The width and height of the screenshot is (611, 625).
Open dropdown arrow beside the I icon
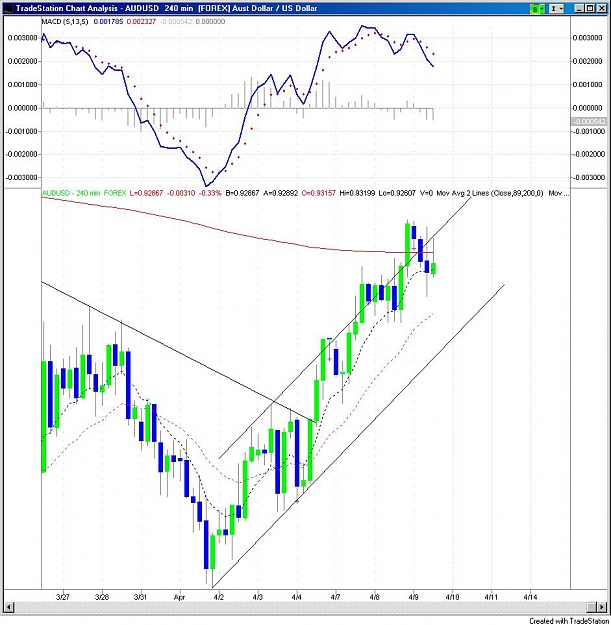tap(561, 8)
